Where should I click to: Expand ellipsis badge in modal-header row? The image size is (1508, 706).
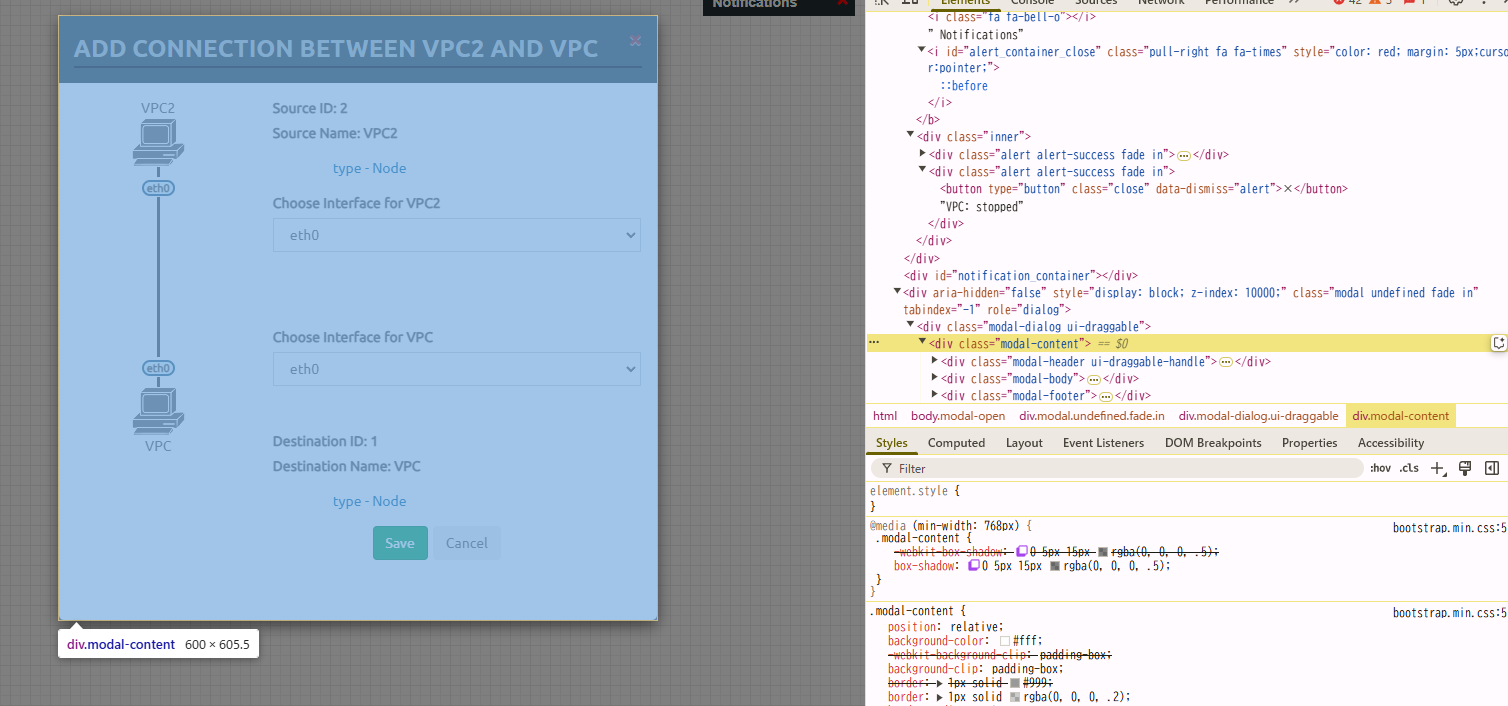click(1225, 362)
